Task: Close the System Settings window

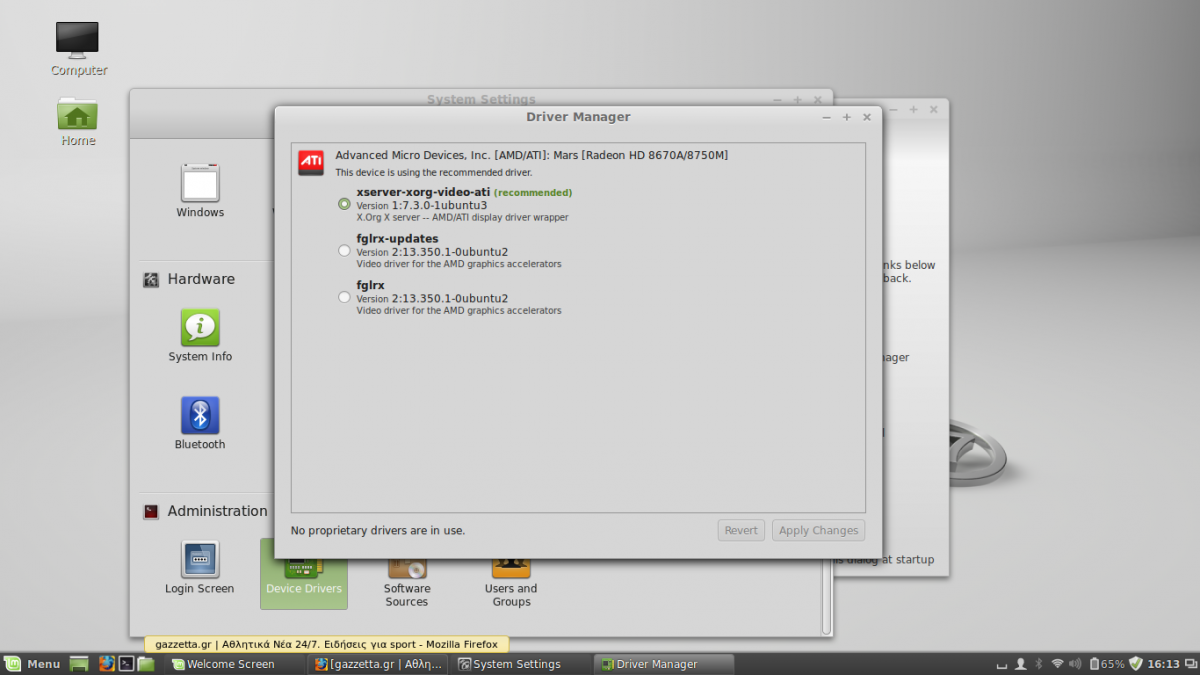Action: pos(817,100)
